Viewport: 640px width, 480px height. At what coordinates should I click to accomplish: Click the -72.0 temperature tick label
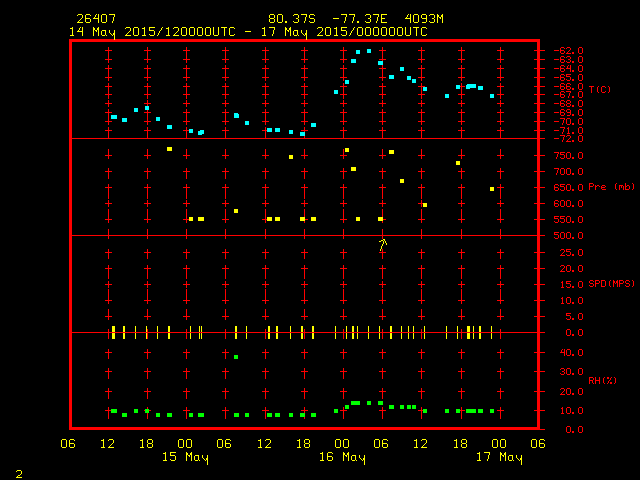point(568,139)
